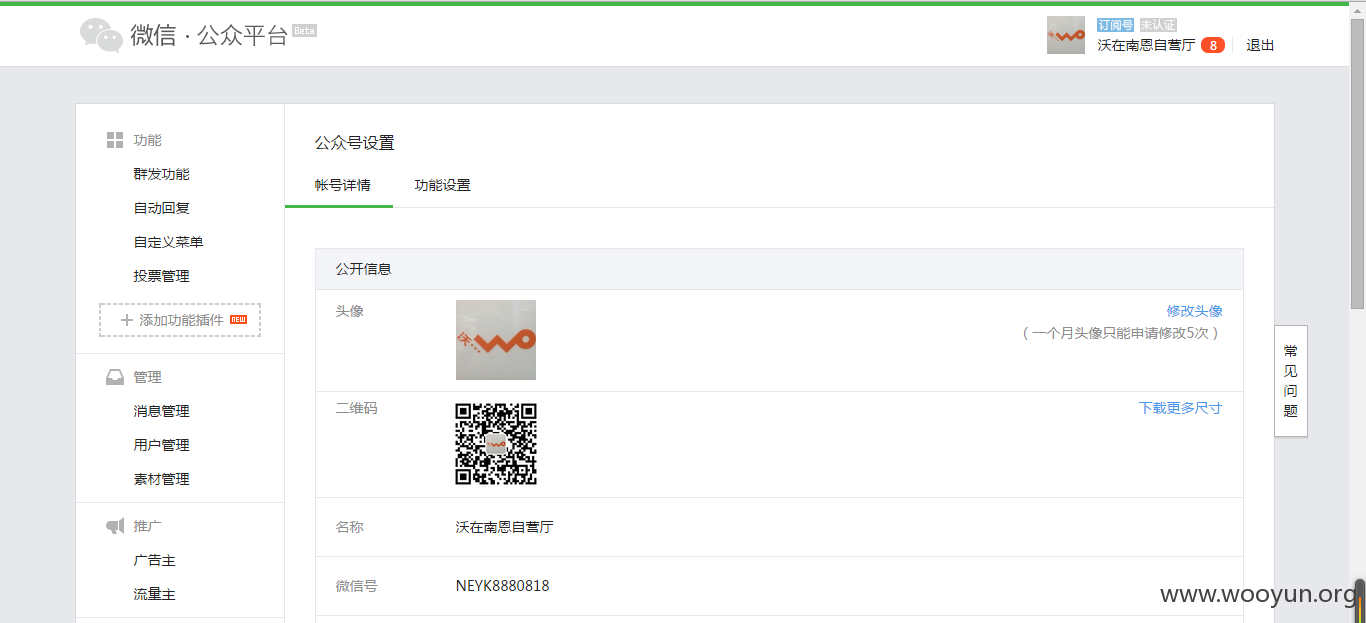Open 广告主 in the sidebar
This screenshot has height=623, width=1366.
[155, 560]
